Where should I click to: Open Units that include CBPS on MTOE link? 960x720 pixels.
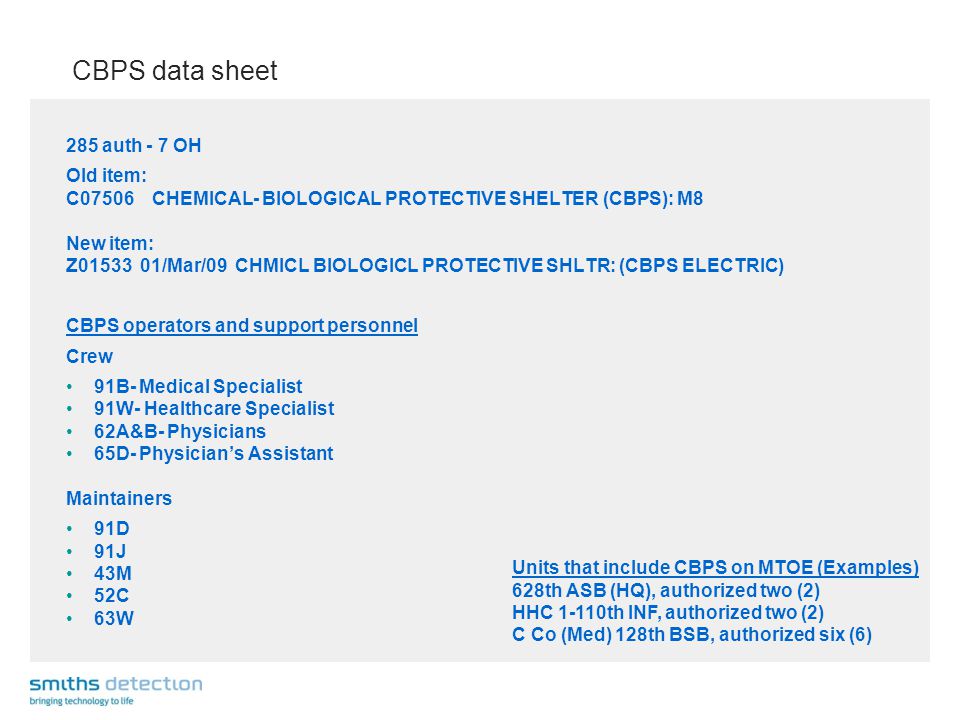pos(715,567)
